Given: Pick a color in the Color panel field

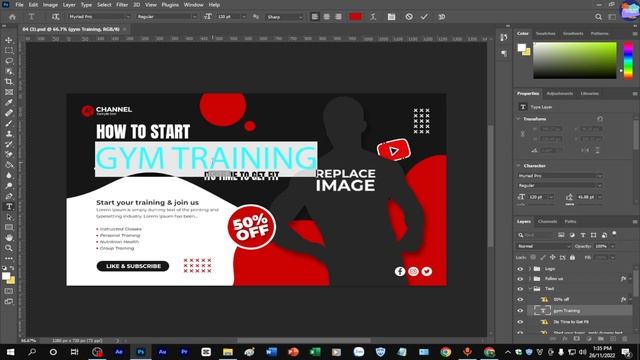Looking at the screenshot, I should coord(575,60).
